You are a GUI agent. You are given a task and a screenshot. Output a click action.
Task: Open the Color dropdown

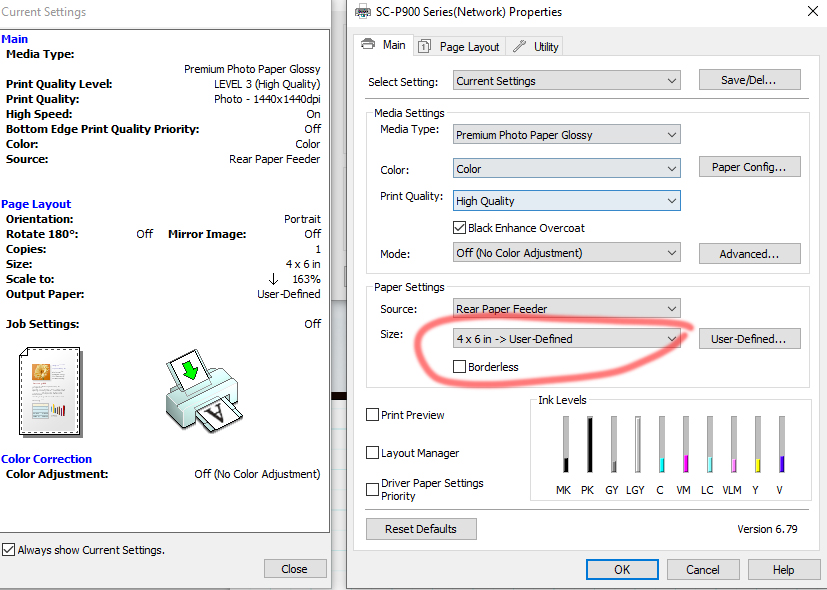click(x=566, y=169)
